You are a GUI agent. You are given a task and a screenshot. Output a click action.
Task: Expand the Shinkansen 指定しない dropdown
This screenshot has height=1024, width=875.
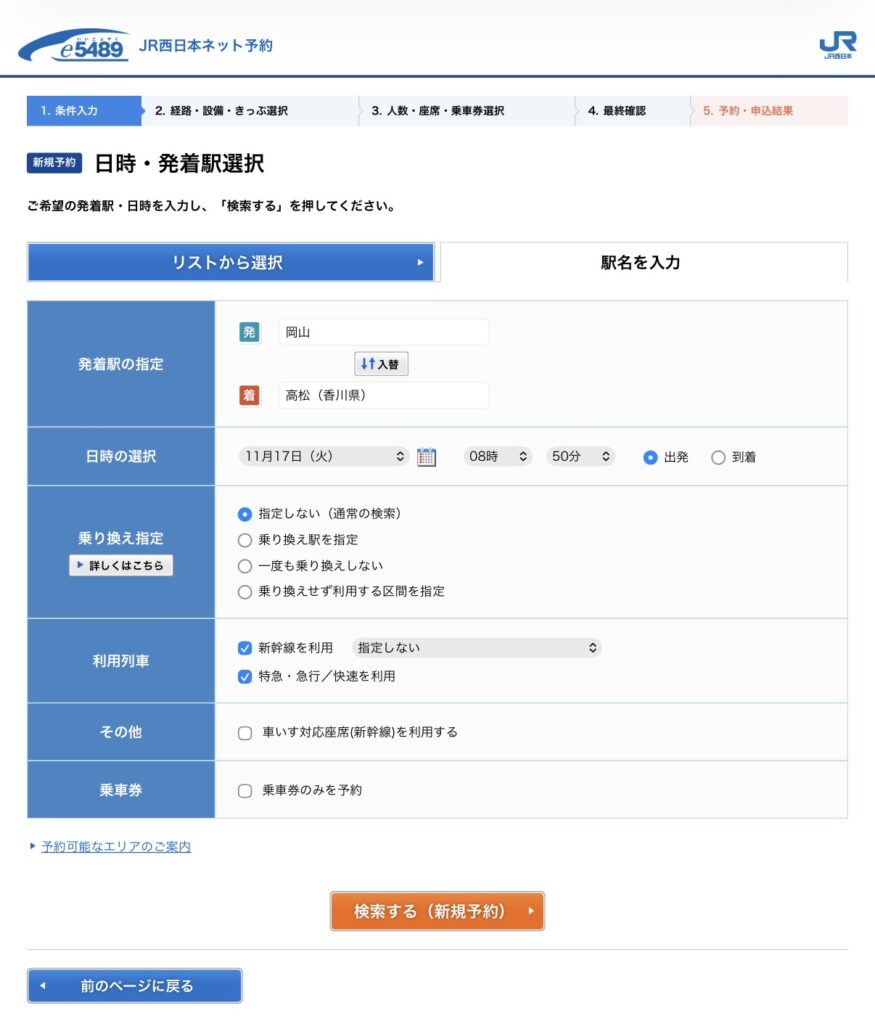pyautogui.click(x=477, y=648)
